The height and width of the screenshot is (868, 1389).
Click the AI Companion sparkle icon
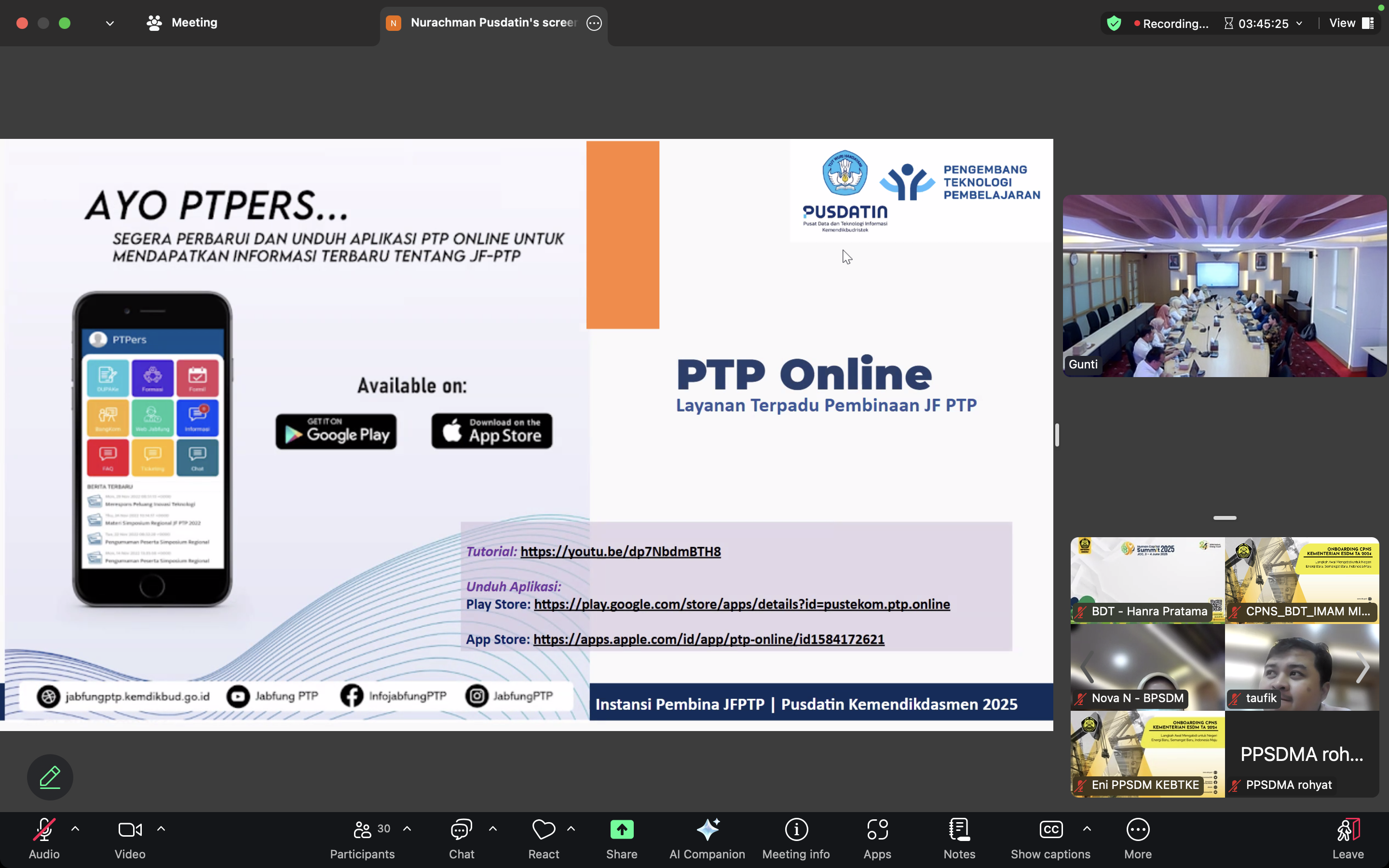pyautogui.click(x=707, y=829)
